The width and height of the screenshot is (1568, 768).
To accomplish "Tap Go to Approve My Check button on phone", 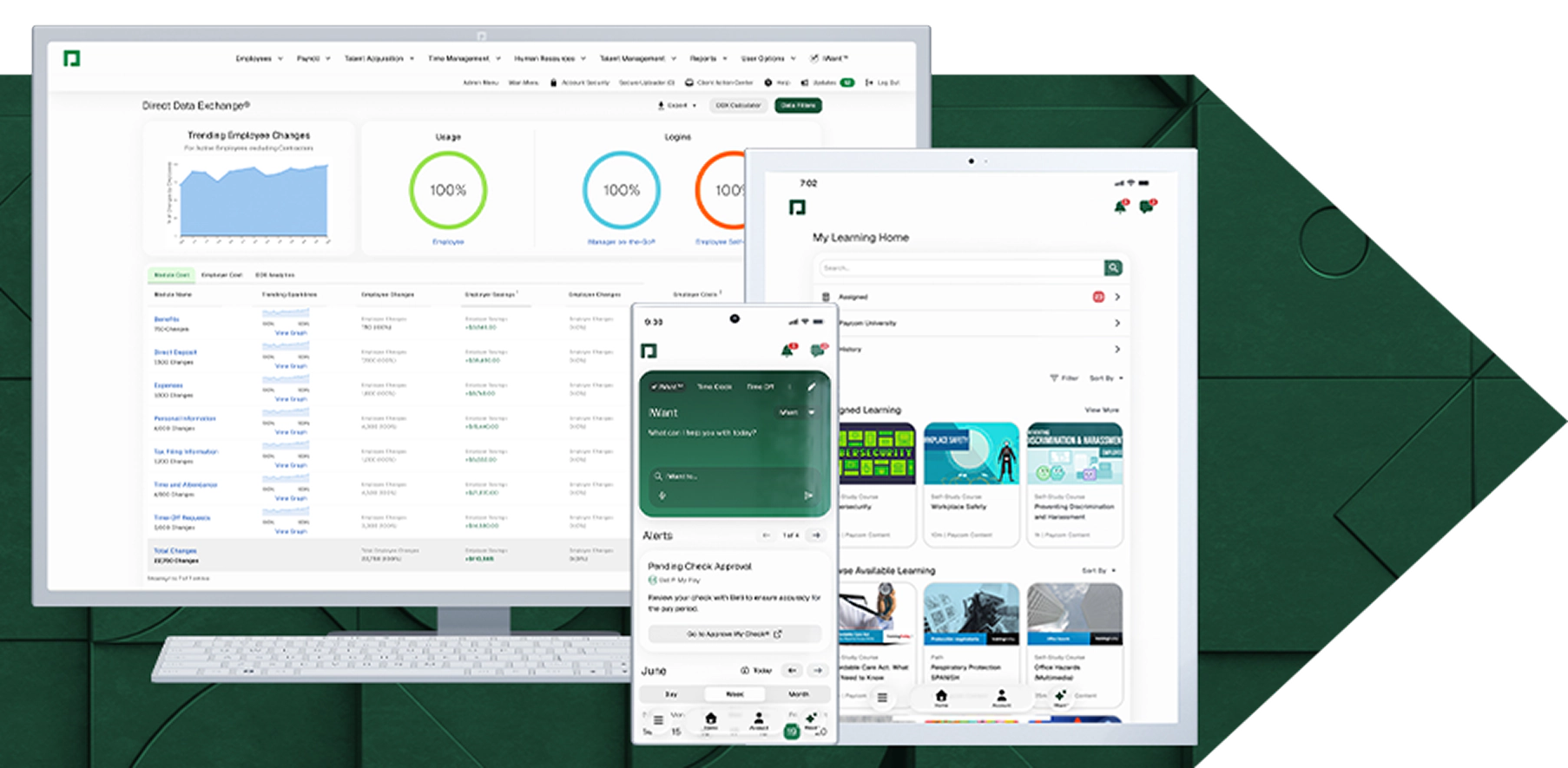I will [x=735, y=634].
